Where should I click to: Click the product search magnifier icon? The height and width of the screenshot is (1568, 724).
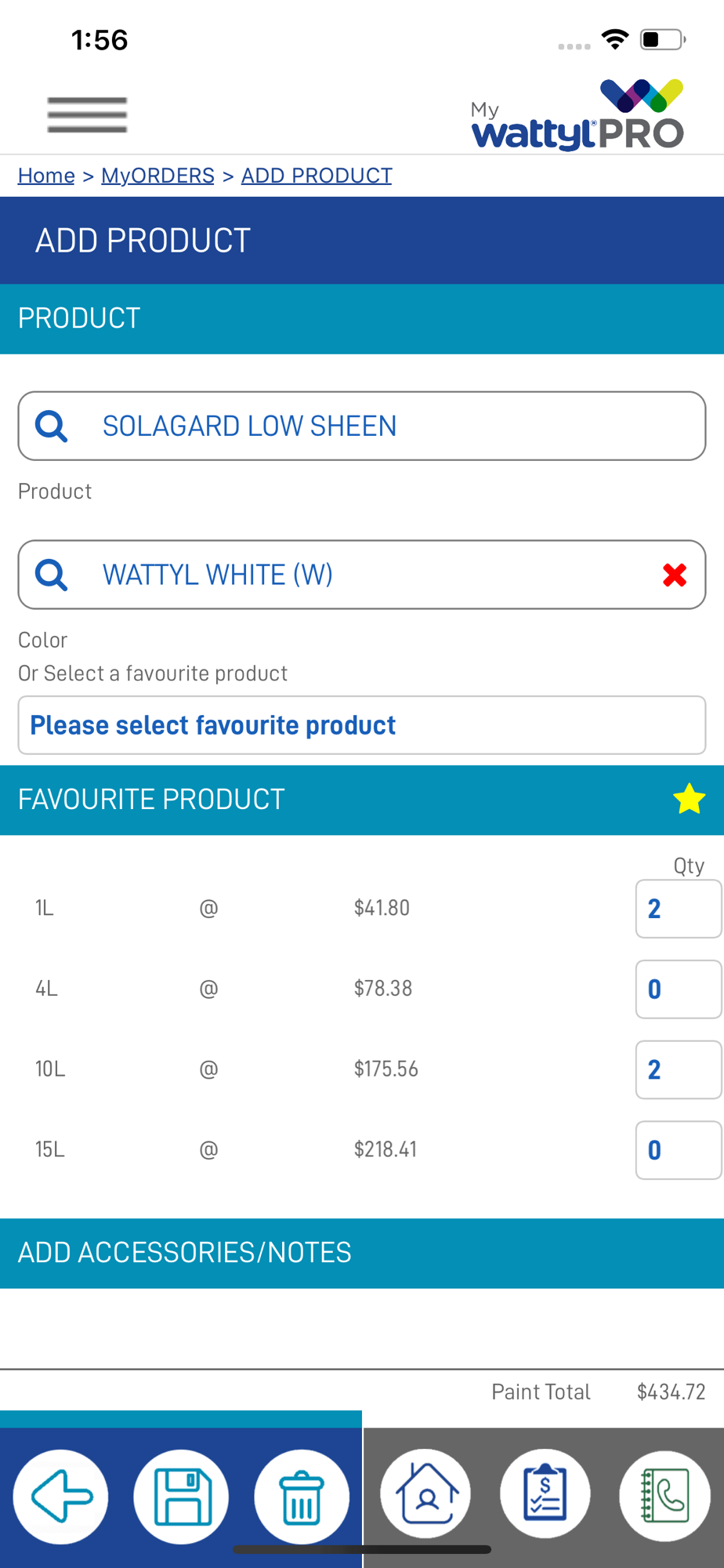pos(52,426)
